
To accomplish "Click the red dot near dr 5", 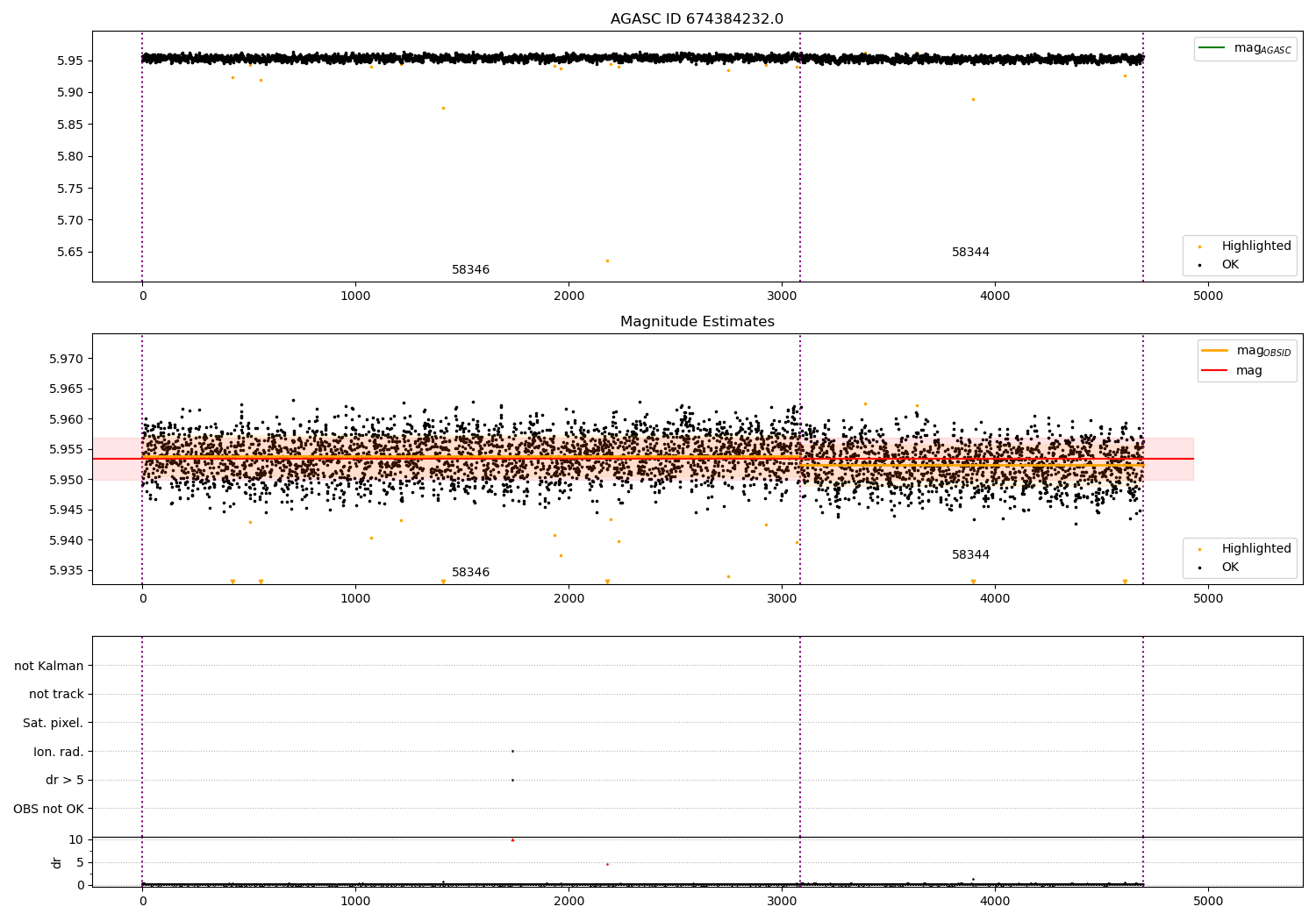I will point(607,864).
